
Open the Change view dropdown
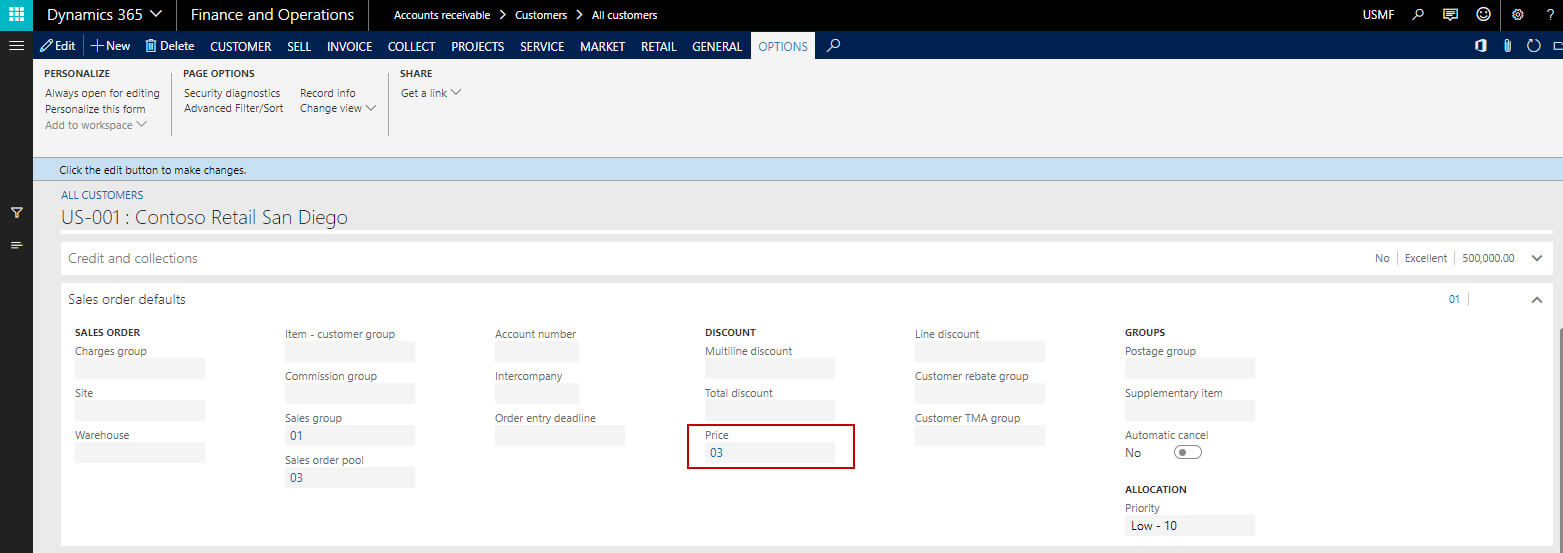338,108
